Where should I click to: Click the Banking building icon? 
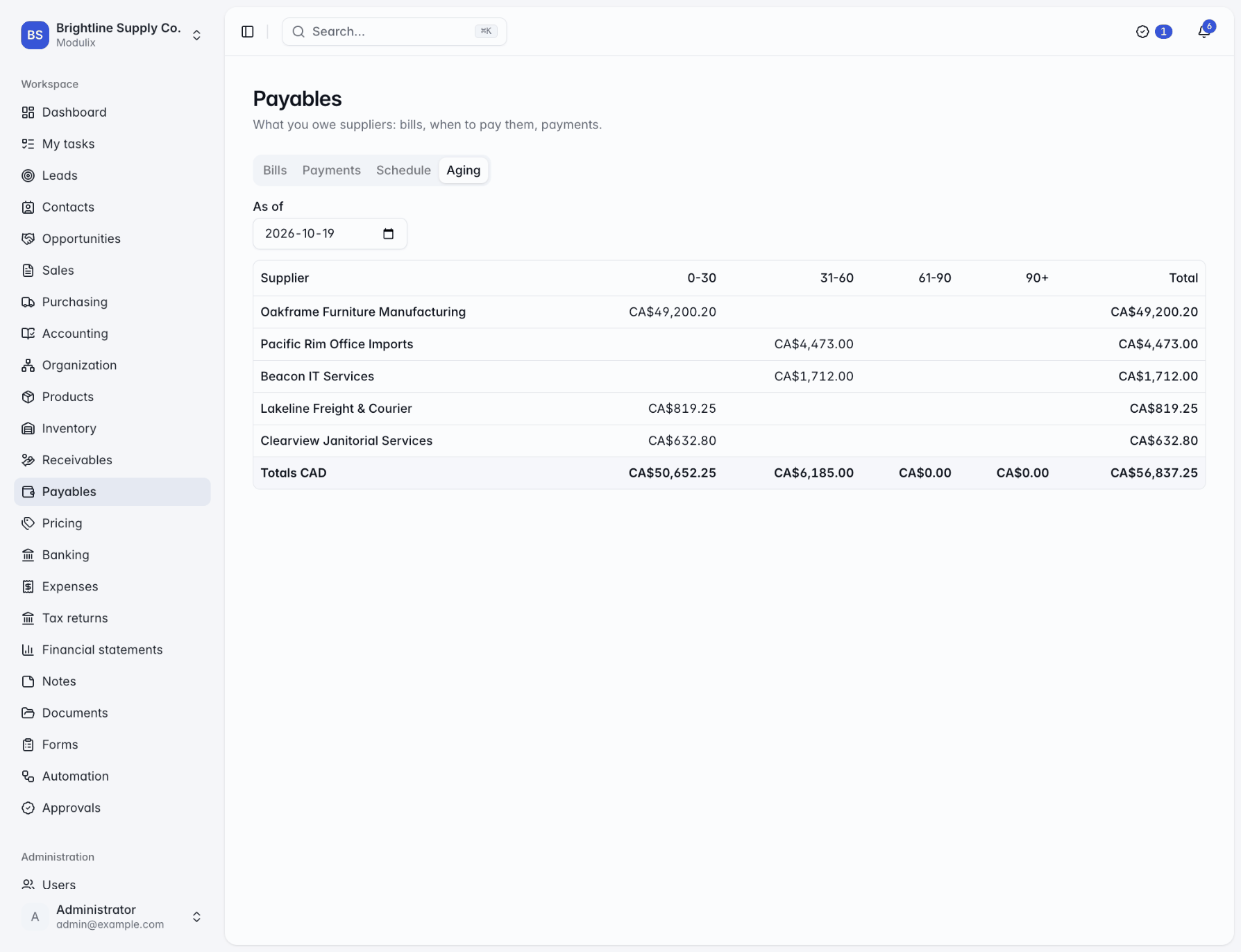28,554
